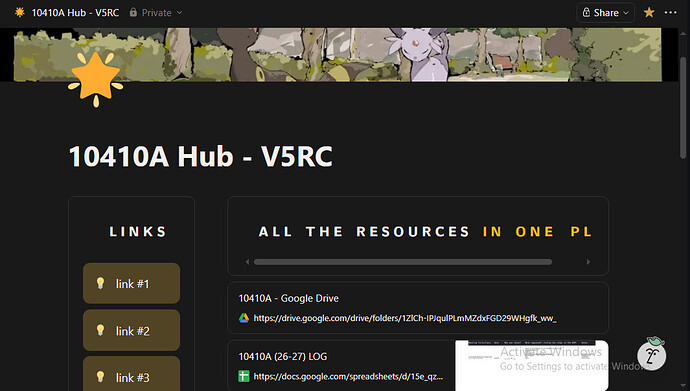The height and width of the screenshot is (391, 690).
Task: Open the three-dot more options menu
Action: click(671, 13)
